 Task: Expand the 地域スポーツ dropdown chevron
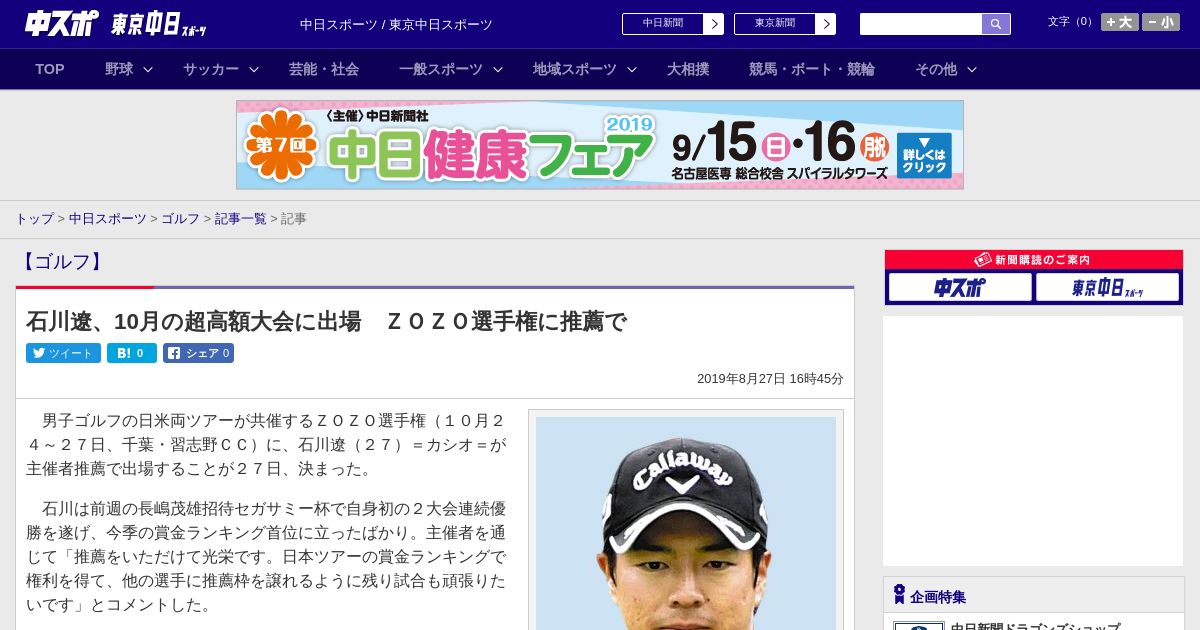[632, 69]
